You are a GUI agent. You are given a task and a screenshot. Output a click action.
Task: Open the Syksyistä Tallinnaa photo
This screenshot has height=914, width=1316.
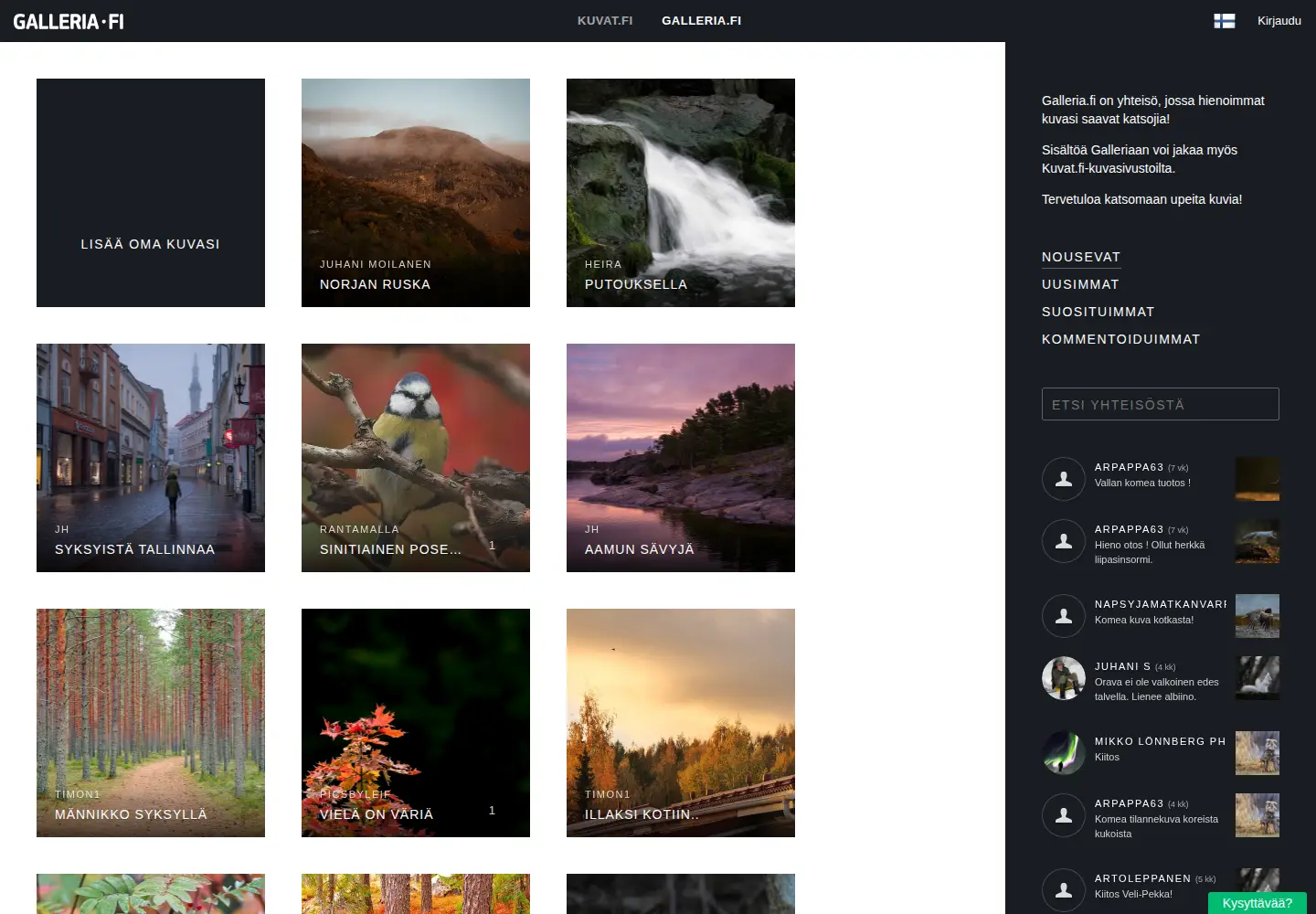click(151, 458)
